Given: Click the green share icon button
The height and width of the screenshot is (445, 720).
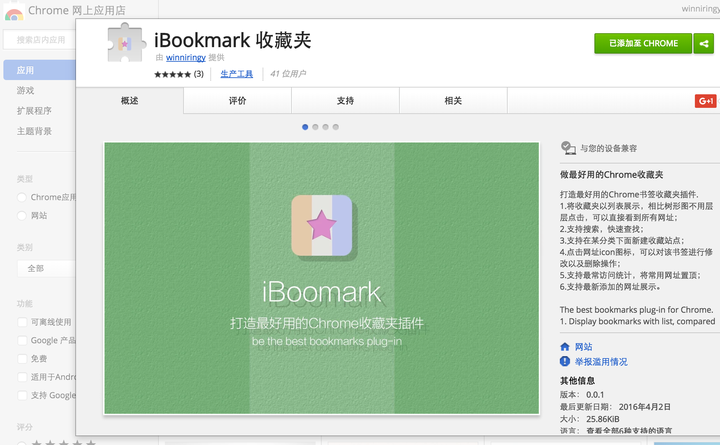Looking at the screenshot, I should 703,44.
